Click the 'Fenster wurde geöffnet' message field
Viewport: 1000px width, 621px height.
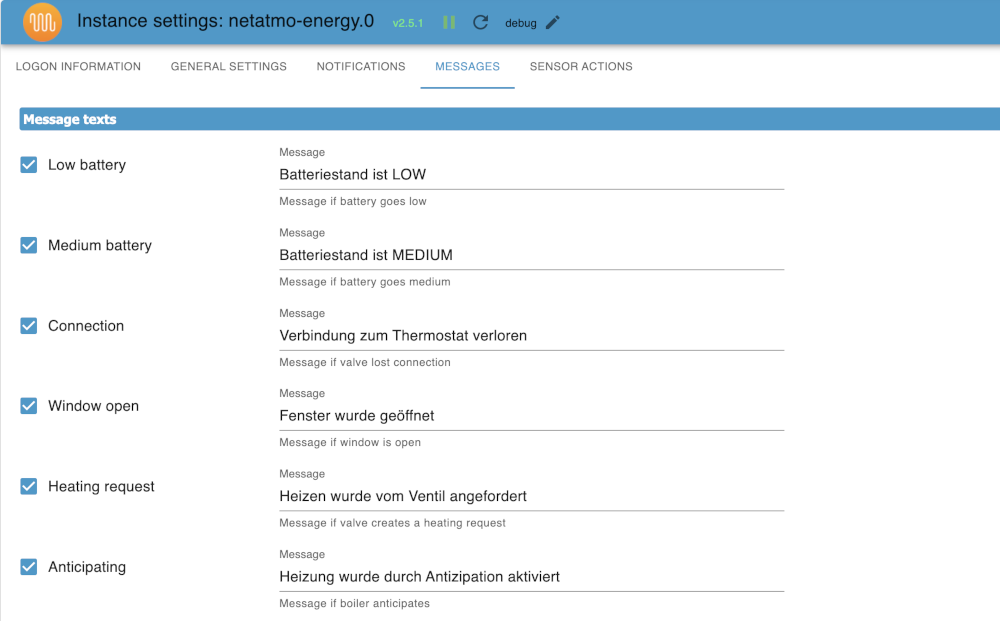[x=531, y=416]
